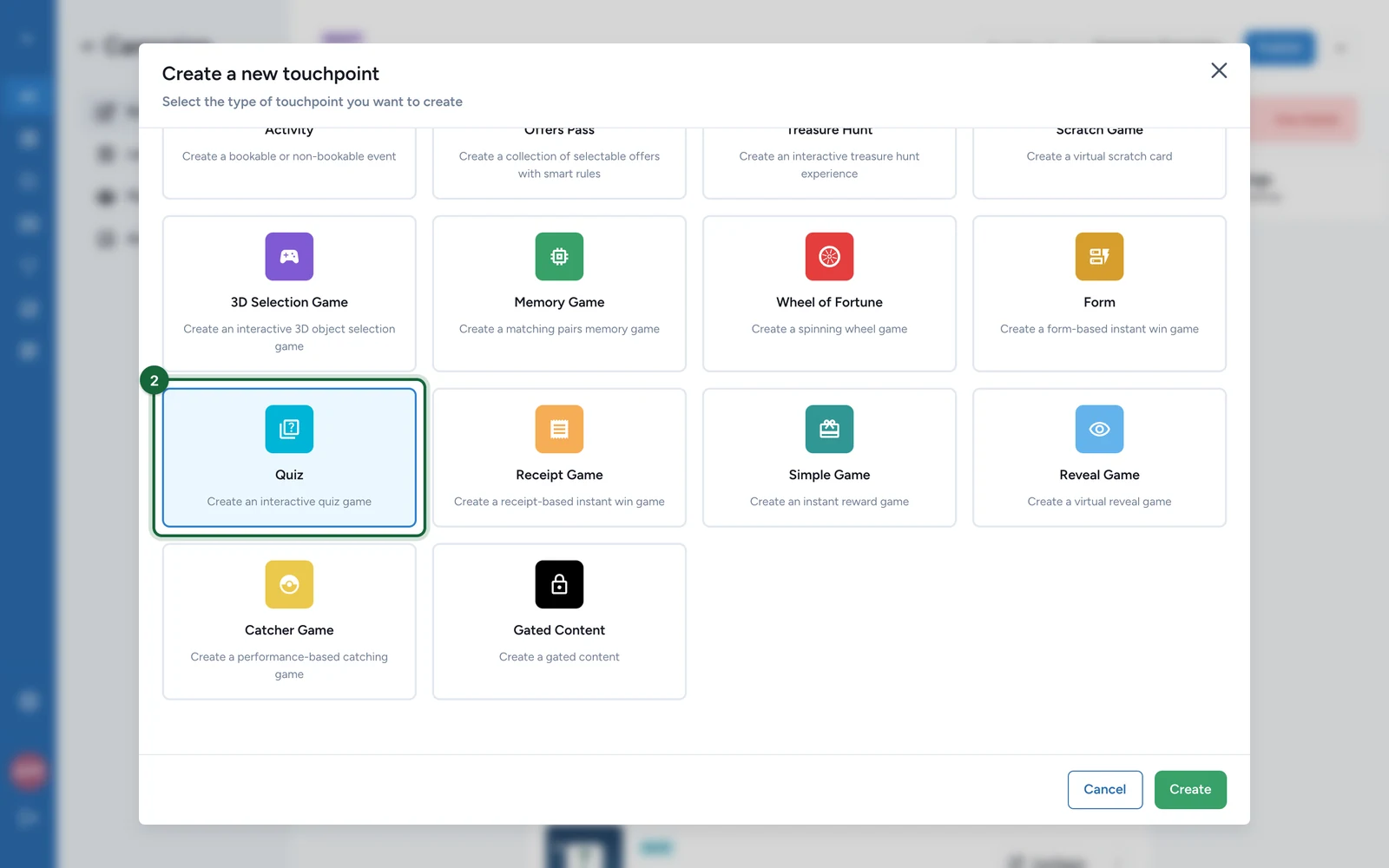The height and width of the screenshot is (868, 1389).
Task: Click the Receipt Game orange receipt icon
Action: (559, 429)
